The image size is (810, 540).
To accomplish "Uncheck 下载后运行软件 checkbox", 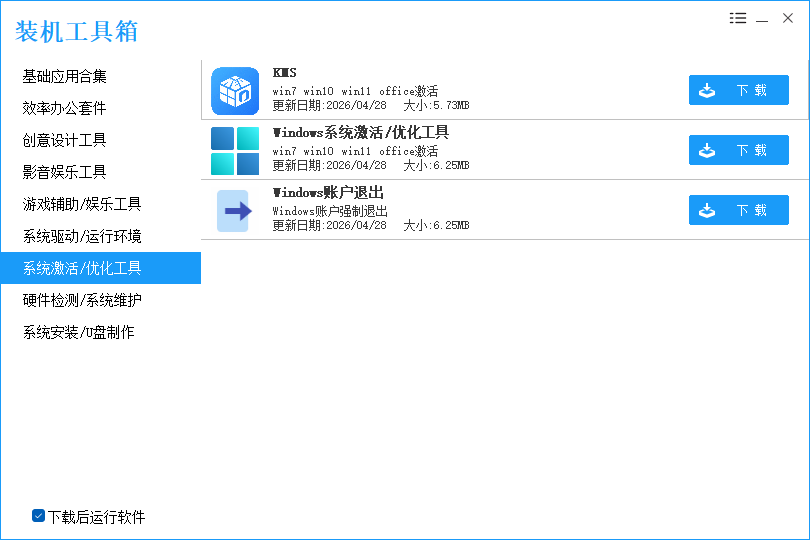I will (x=38, y=516).
